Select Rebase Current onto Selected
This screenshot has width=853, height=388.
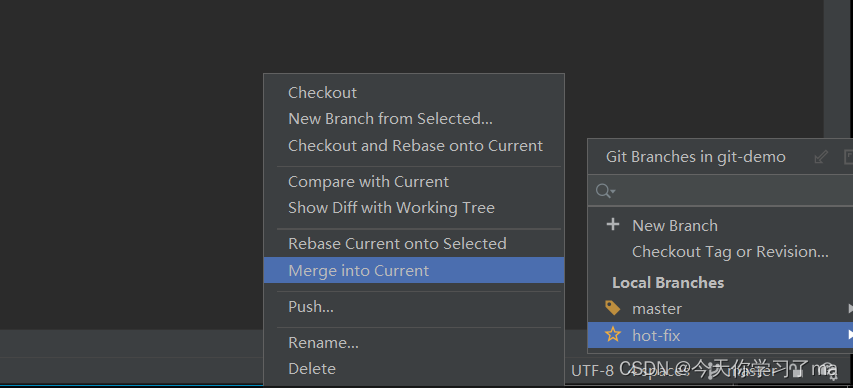tap(413, 243)
